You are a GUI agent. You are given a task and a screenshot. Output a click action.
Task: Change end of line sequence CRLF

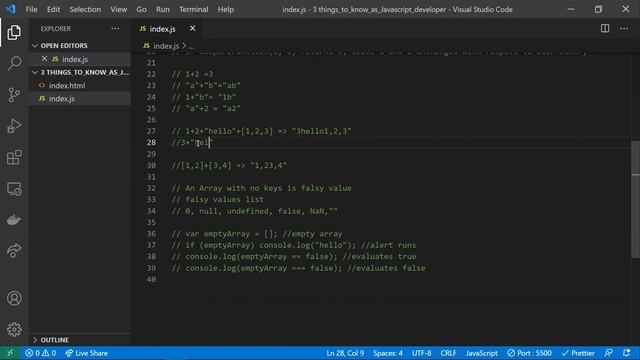pos(448,353)
